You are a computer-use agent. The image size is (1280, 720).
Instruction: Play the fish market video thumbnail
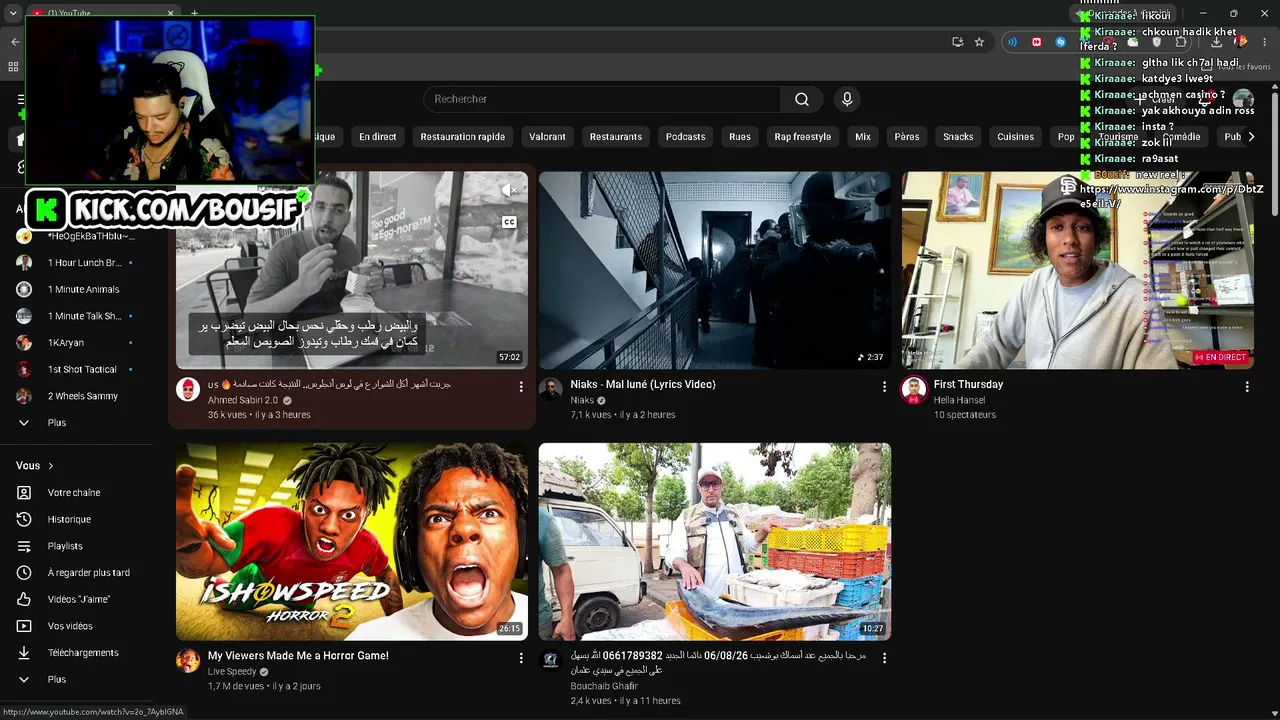pos(715,541)
